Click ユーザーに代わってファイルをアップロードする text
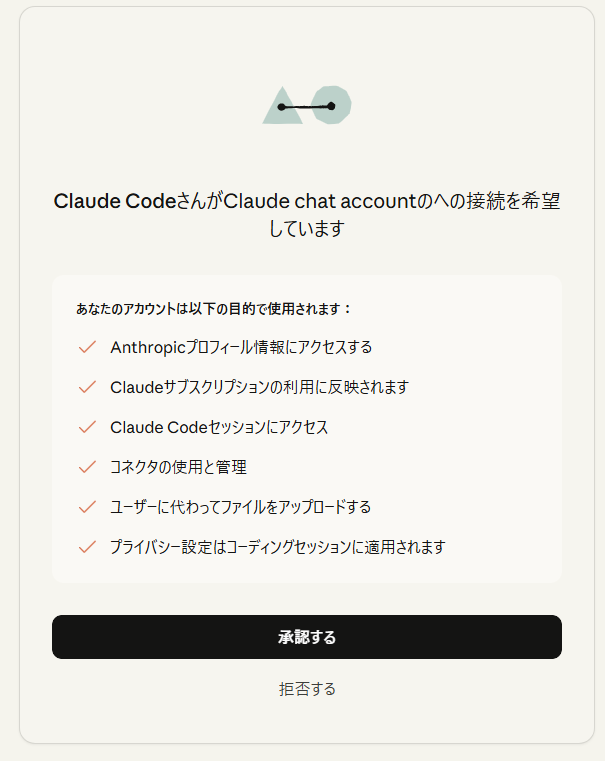The image size is (605, 761). 240,507
